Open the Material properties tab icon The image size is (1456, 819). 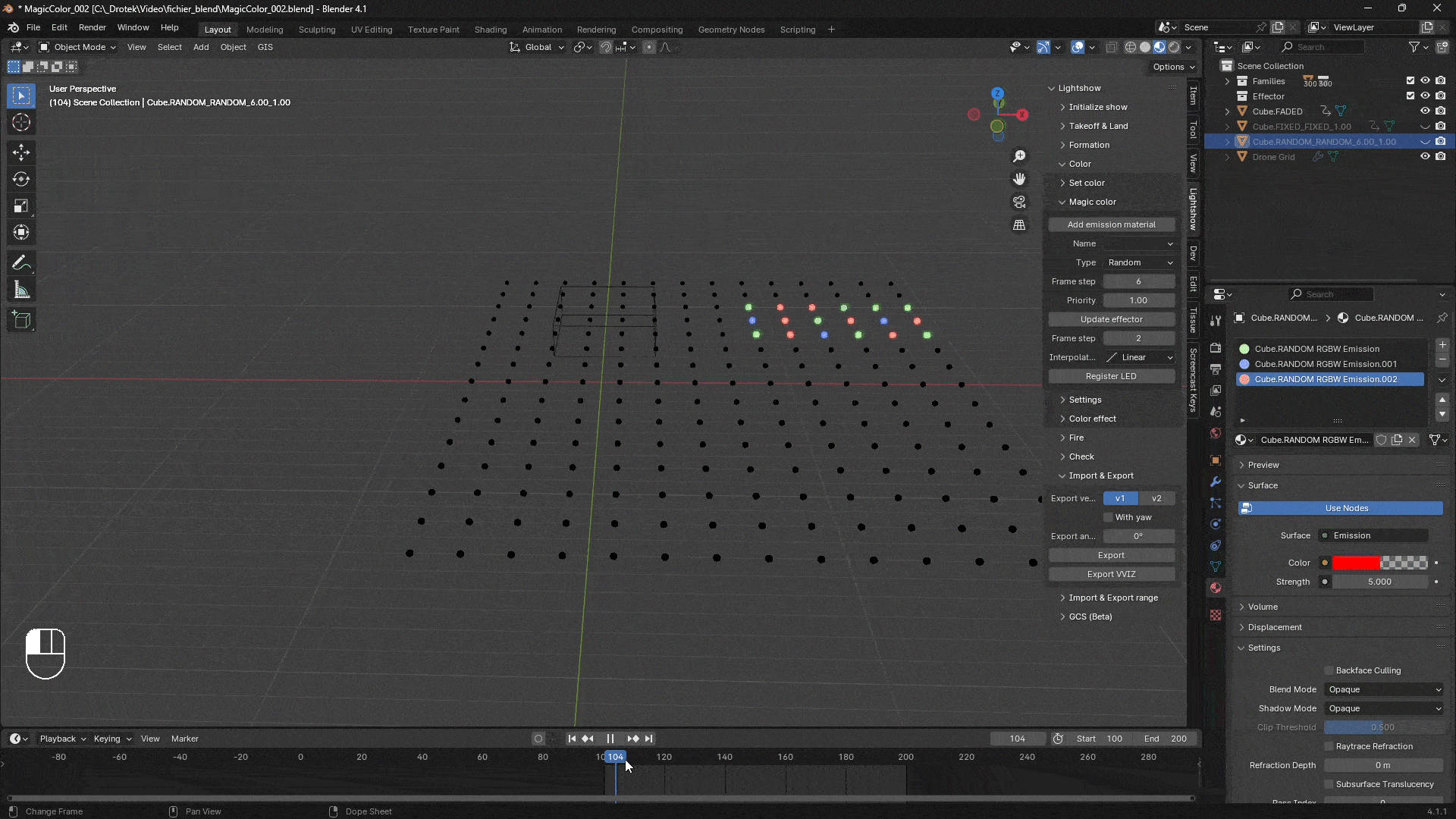(1216, 588)
